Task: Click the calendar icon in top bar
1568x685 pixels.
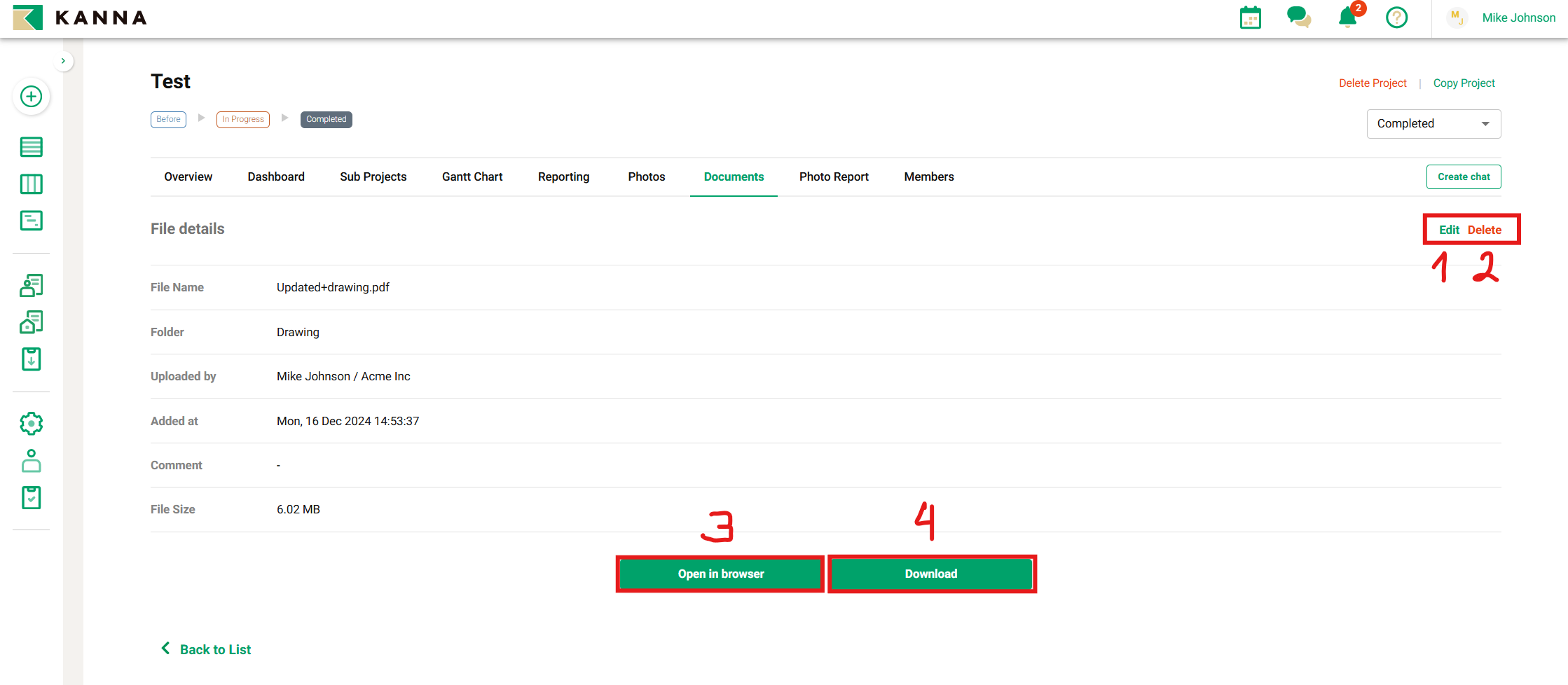Action: click(x=1250, y=18)
